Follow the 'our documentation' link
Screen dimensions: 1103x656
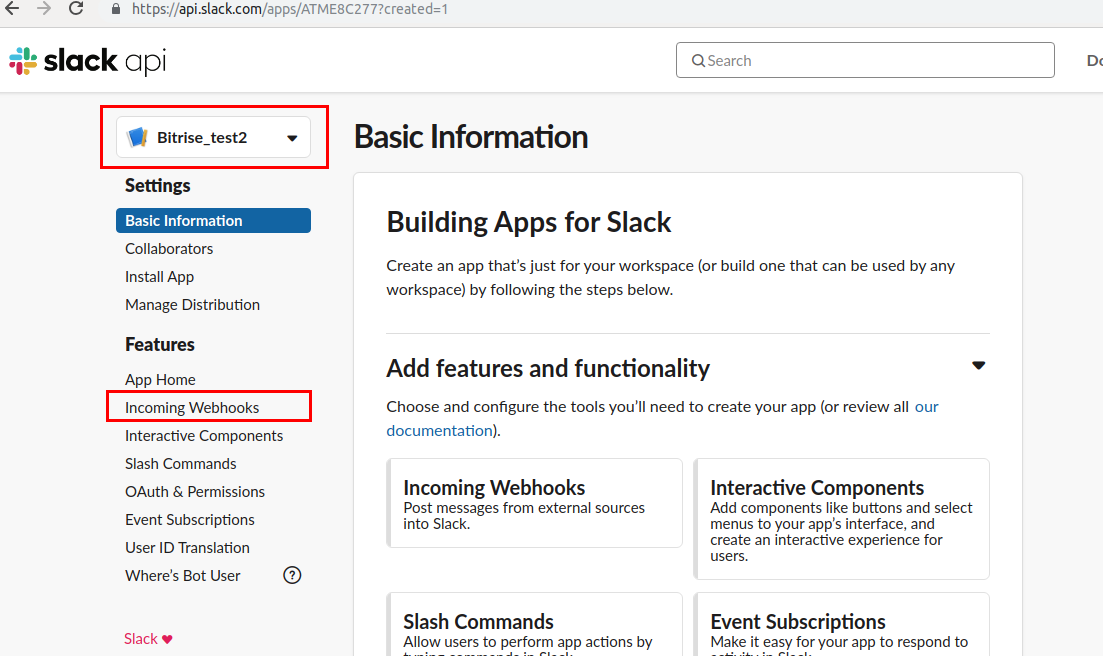[440, 430]
